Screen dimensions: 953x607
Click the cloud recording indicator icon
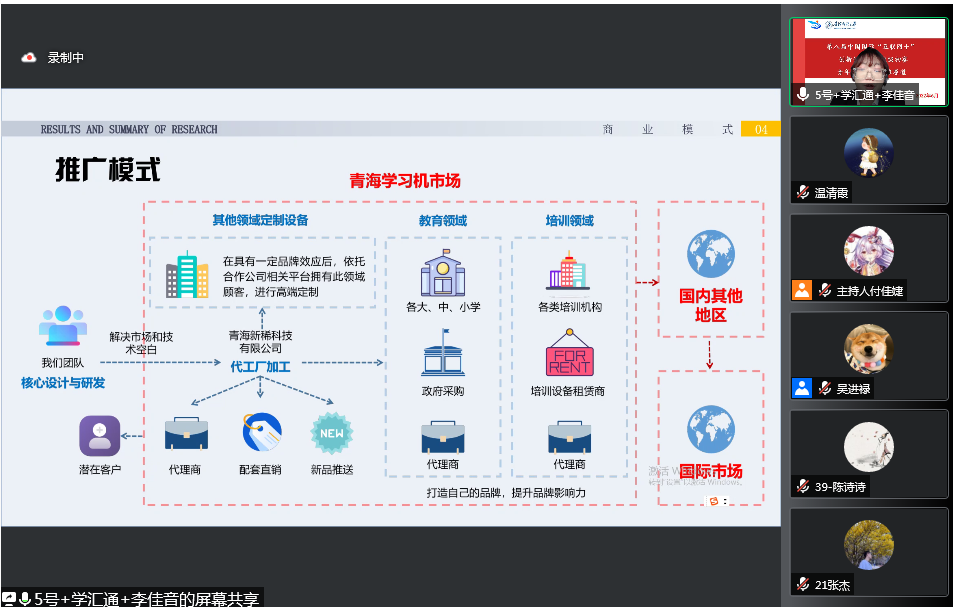pos(29,58)
